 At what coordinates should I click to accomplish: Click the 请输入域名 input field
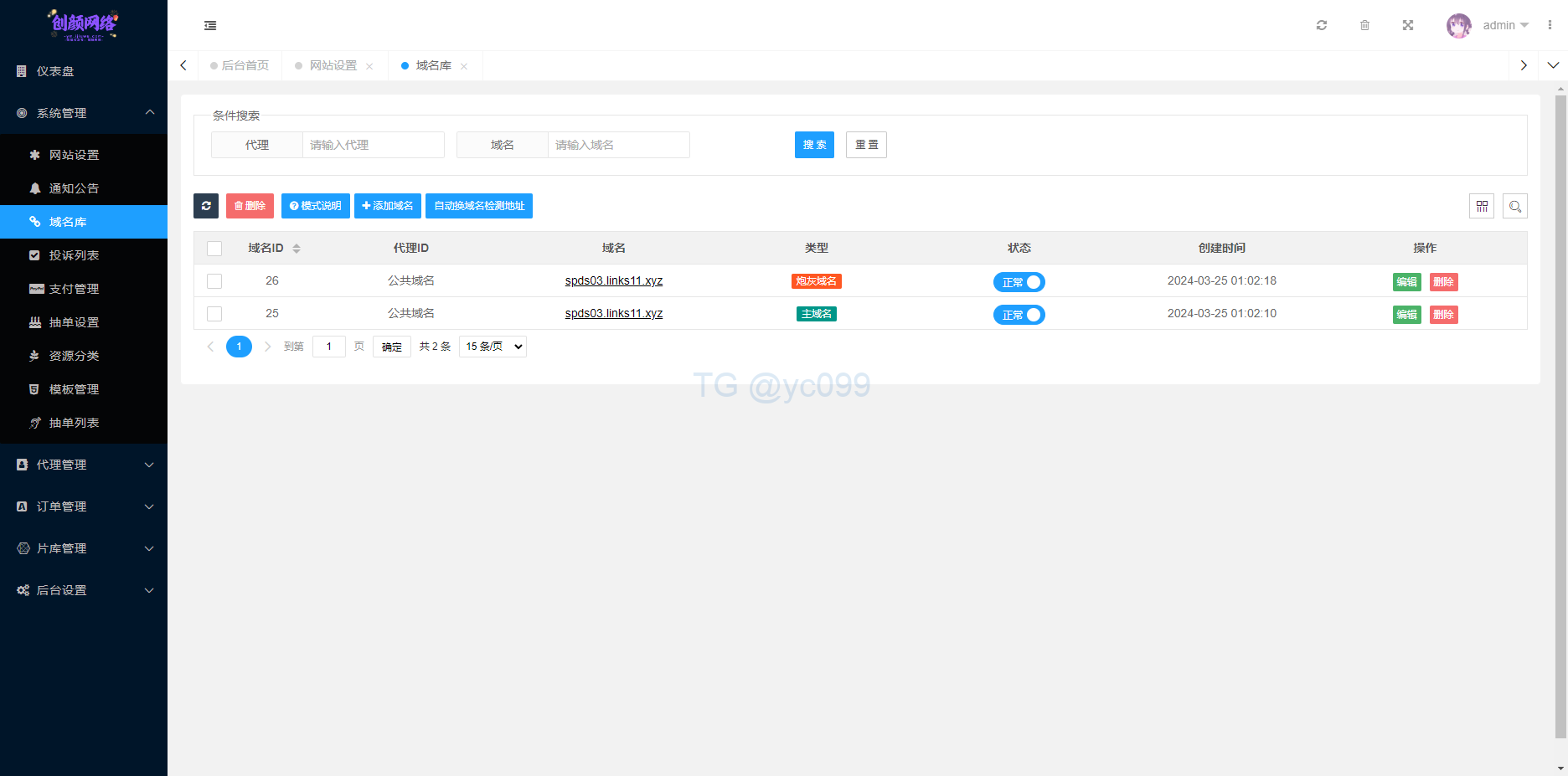pyautogui.click(x=618, y=145)
